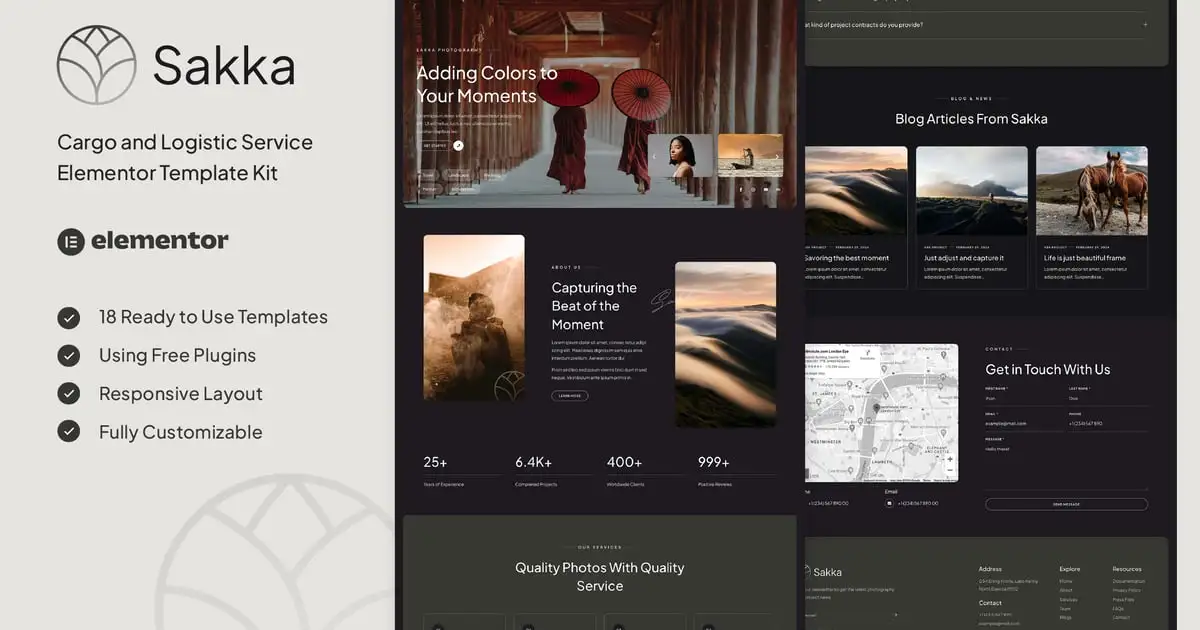Click the 'Adding Colors to Your Moments' headline
1200x630 pixels.
point(487,84)
